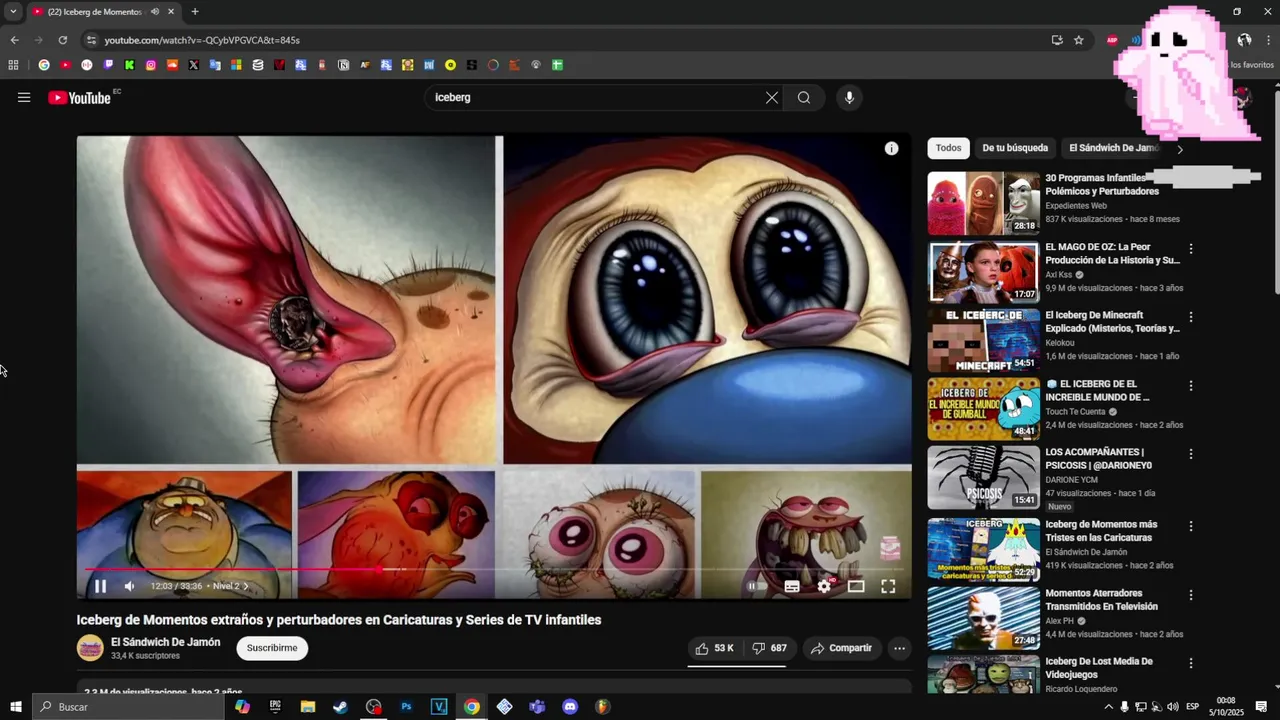
Task: Show more filter chips with right arrow
Action: (x=1180, y=149)
